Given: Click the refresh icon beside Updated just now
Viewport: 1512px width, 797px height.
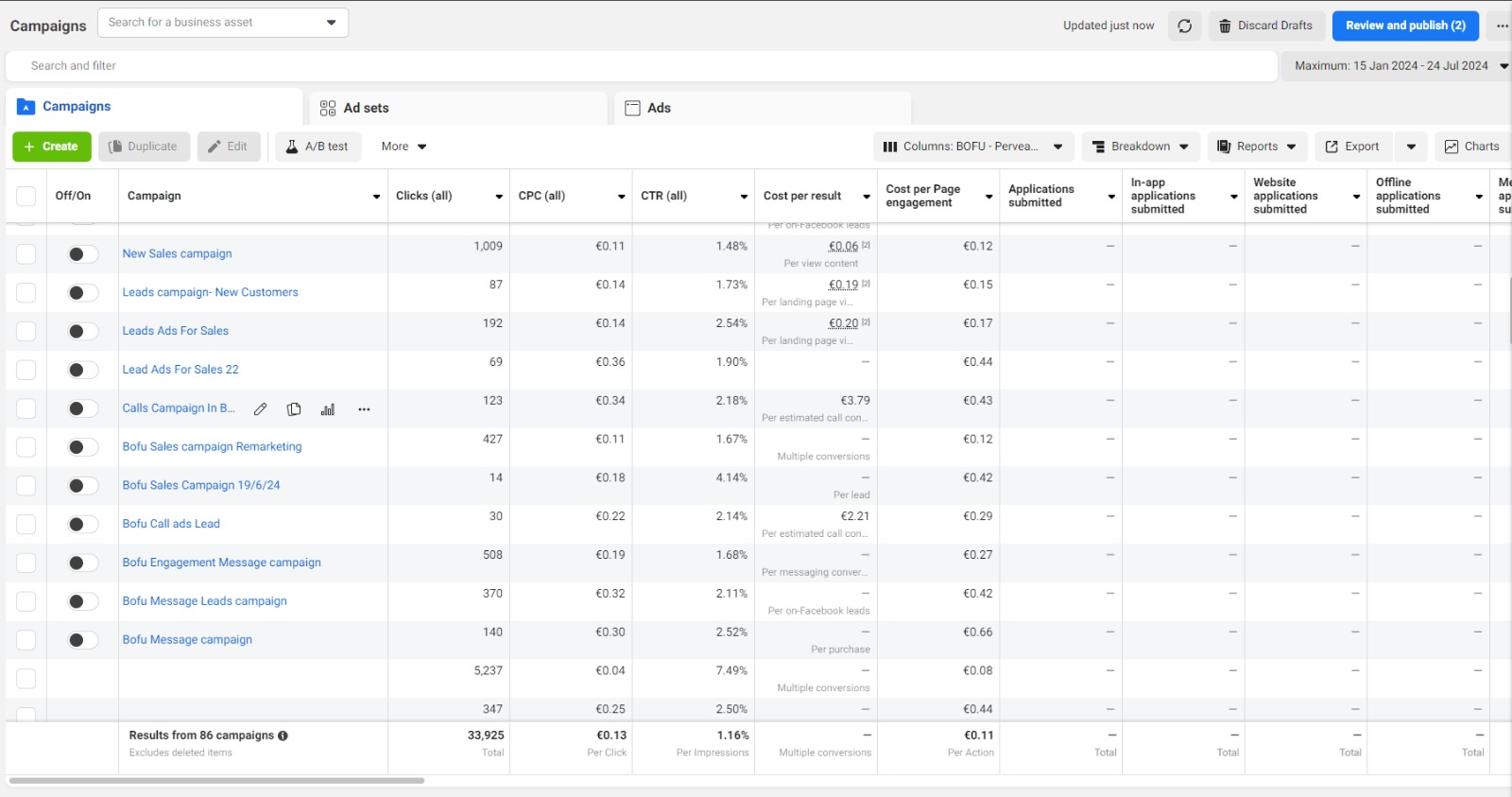Looking at the screenshot, I should pyautogui.click(x=1184, y=26).
